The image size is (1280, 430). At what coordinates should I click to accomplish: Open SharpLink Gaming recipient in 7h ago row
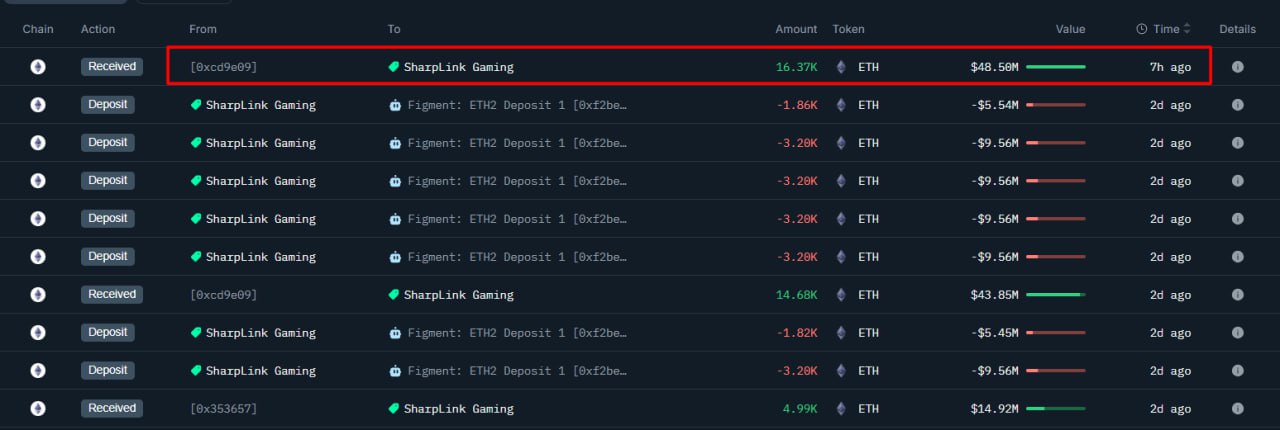pos(458,67)
